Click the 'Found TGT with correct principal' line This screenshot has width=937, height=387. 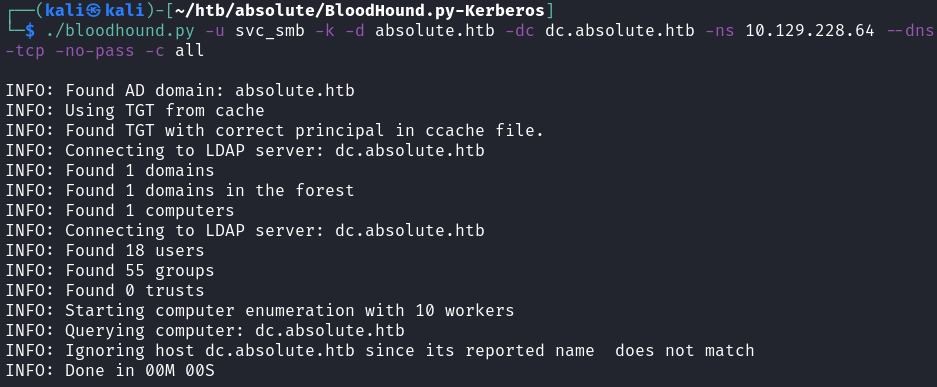(275, 131)
